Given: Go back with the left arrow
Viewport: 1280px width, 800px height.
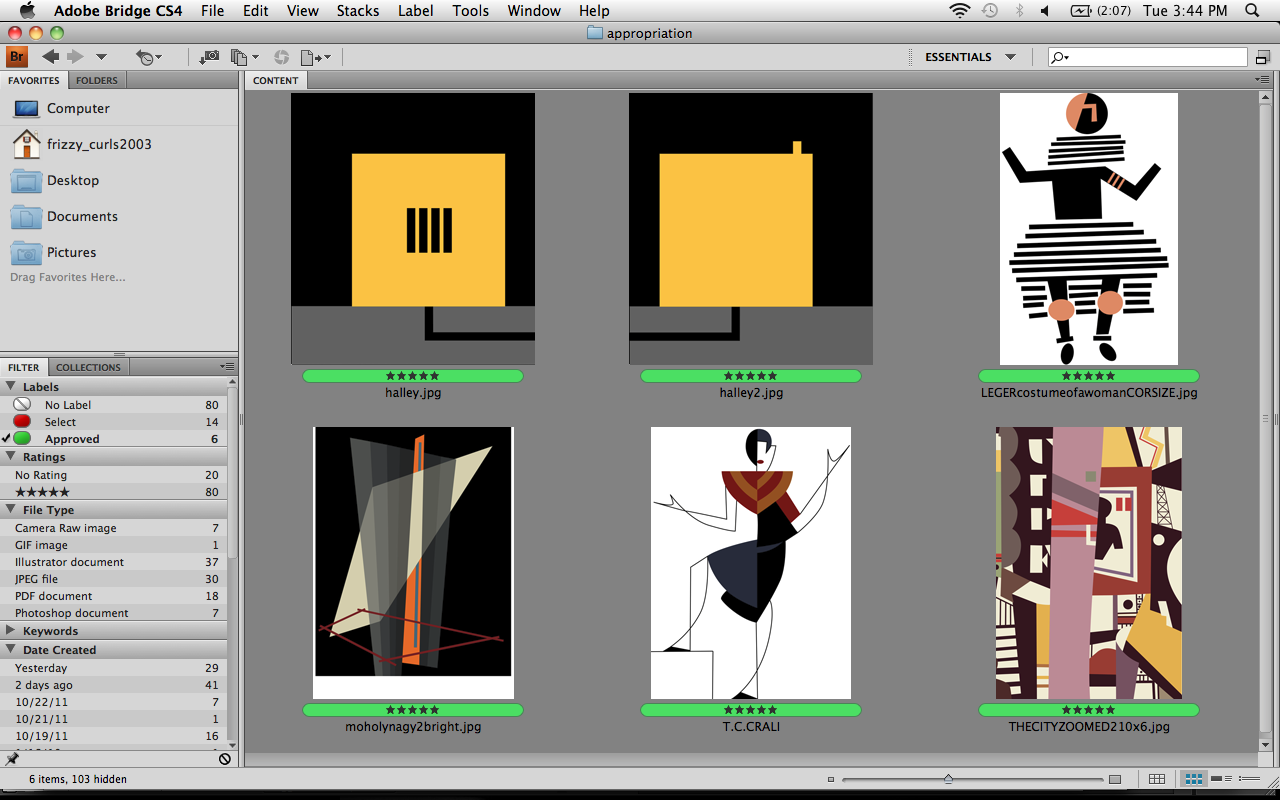Looking at the screenshot, I should coord(50,57).
